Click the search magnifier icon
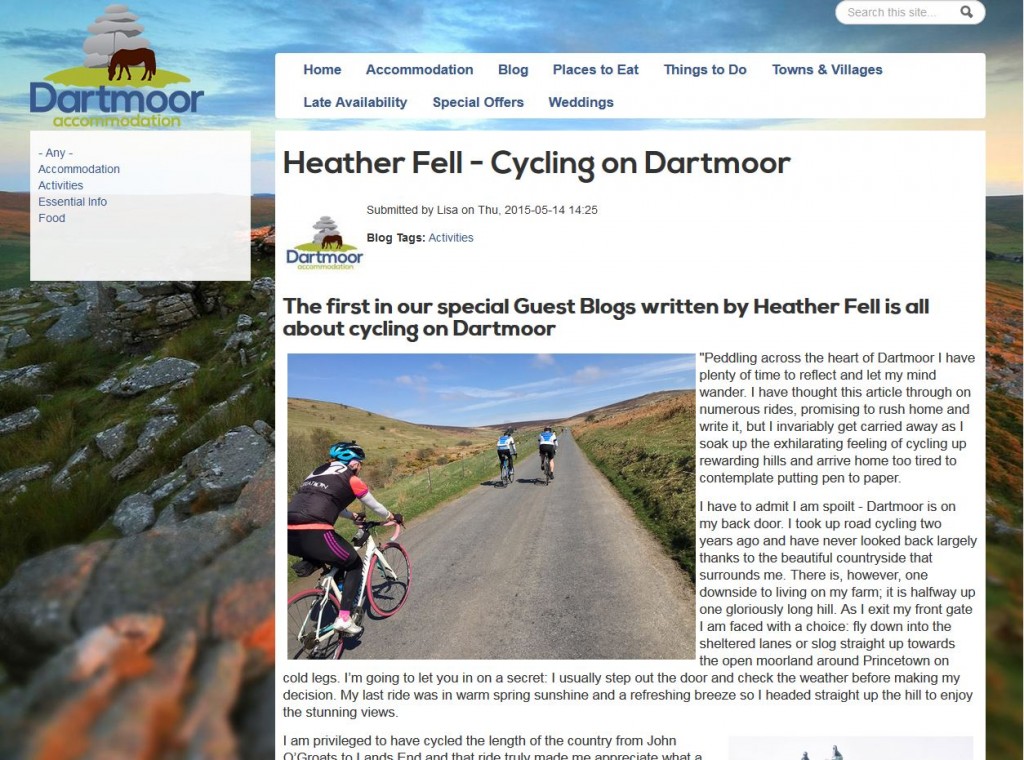Screen dimensions: 1024x760 [x=966, y=12]
